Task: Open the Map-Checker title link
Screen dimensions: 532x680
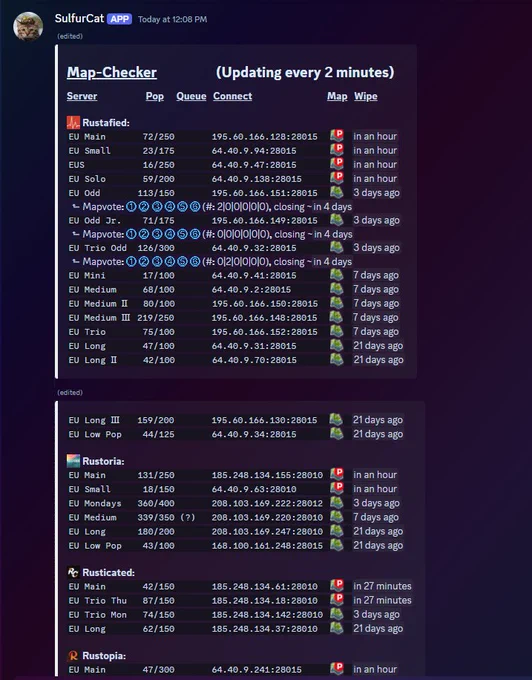Action: point(112,72)
